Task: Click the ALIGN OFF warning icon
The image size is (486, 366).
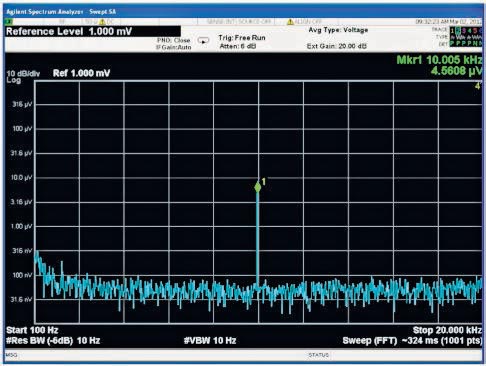Action: pyautogui.click(x=290, y=22)
